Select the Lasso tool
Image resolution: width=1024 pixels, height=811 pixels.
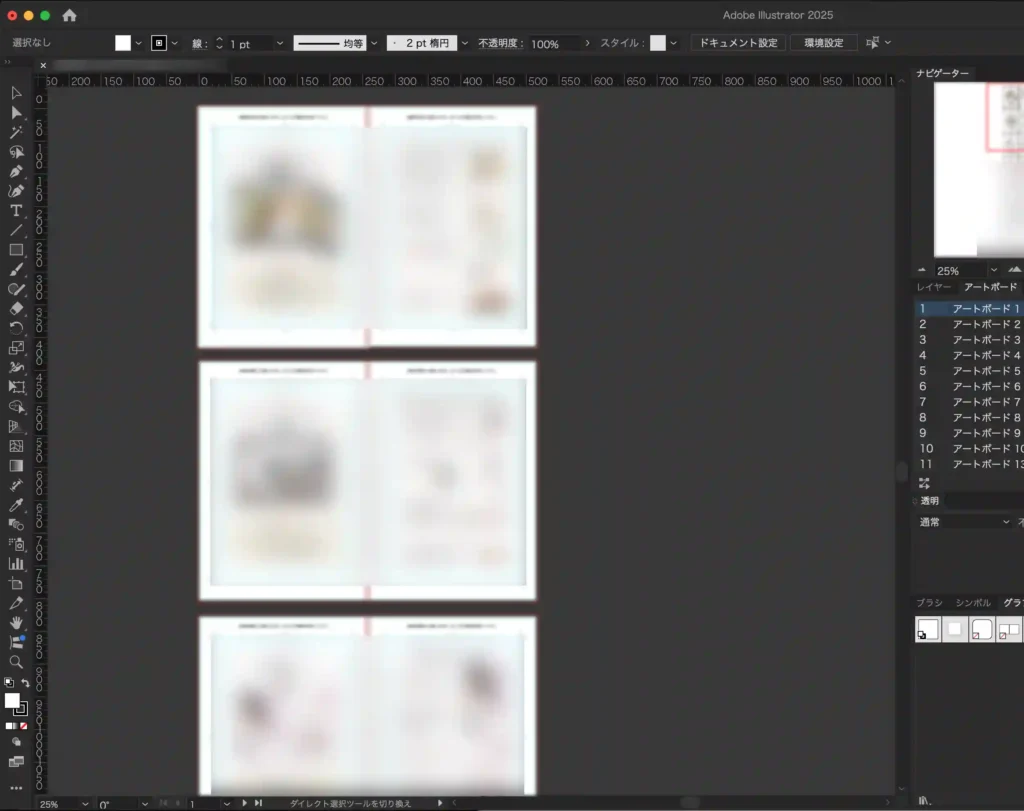(x=16, y=152)
